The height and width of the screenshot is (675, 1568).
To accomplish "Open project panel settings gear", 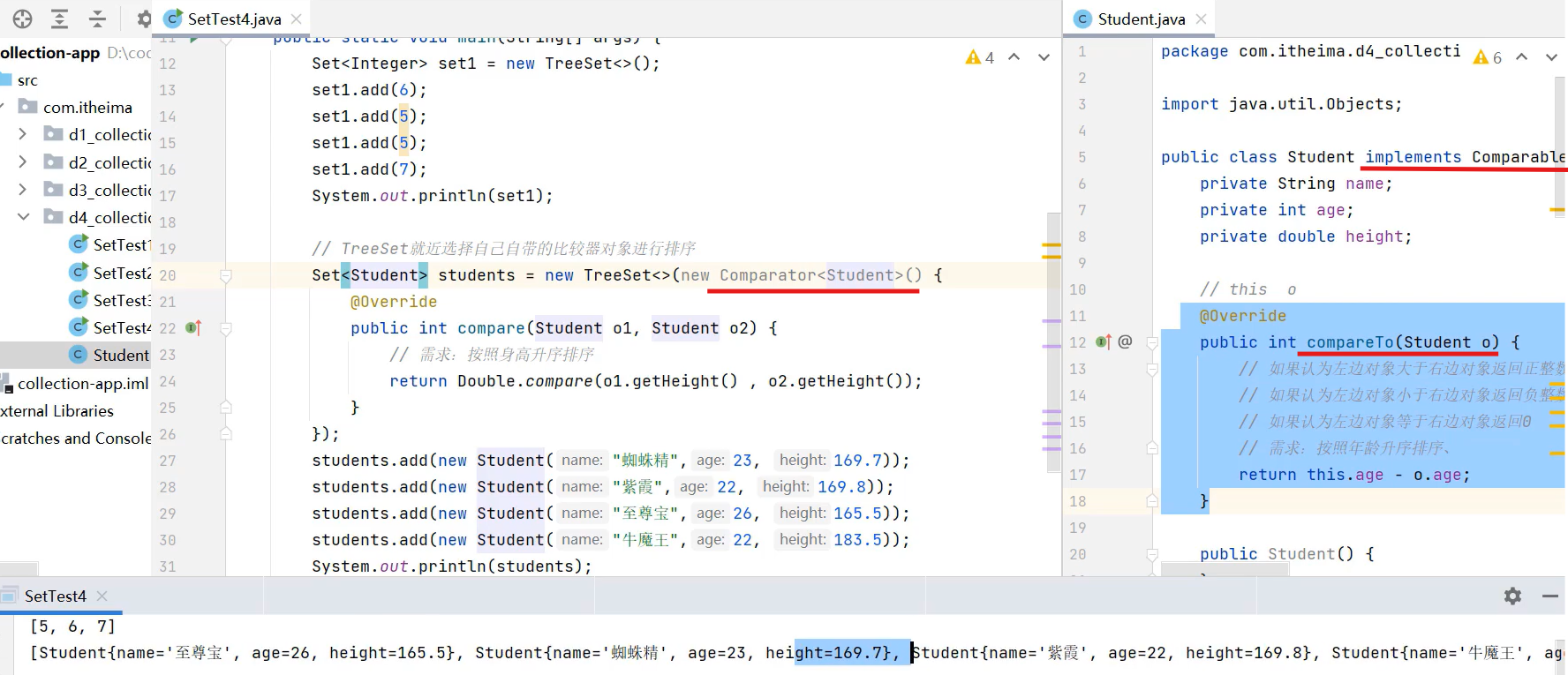I will tap(144, 19).
